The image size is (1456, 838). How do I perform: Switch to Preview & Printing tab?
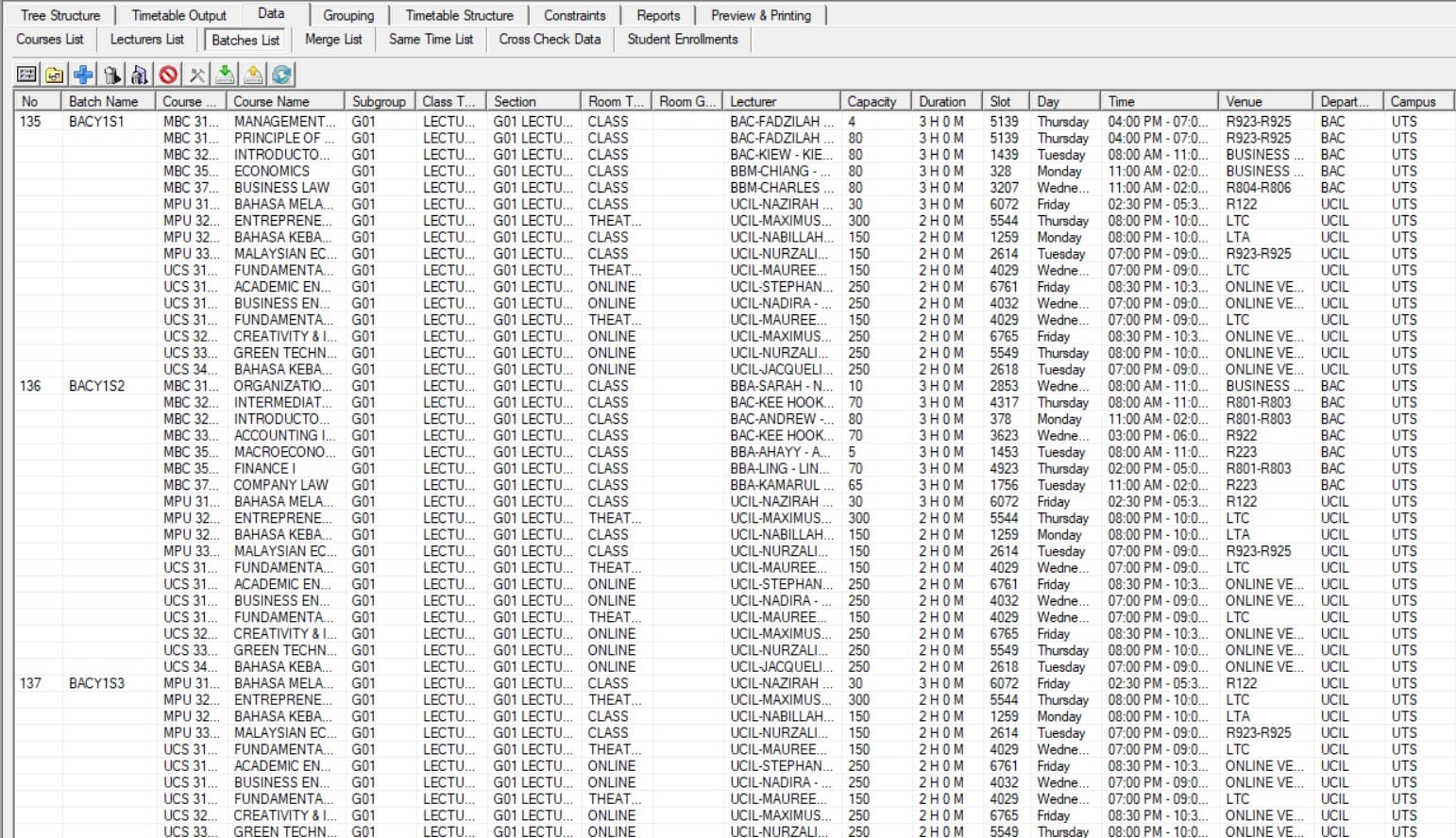[761, 15]
